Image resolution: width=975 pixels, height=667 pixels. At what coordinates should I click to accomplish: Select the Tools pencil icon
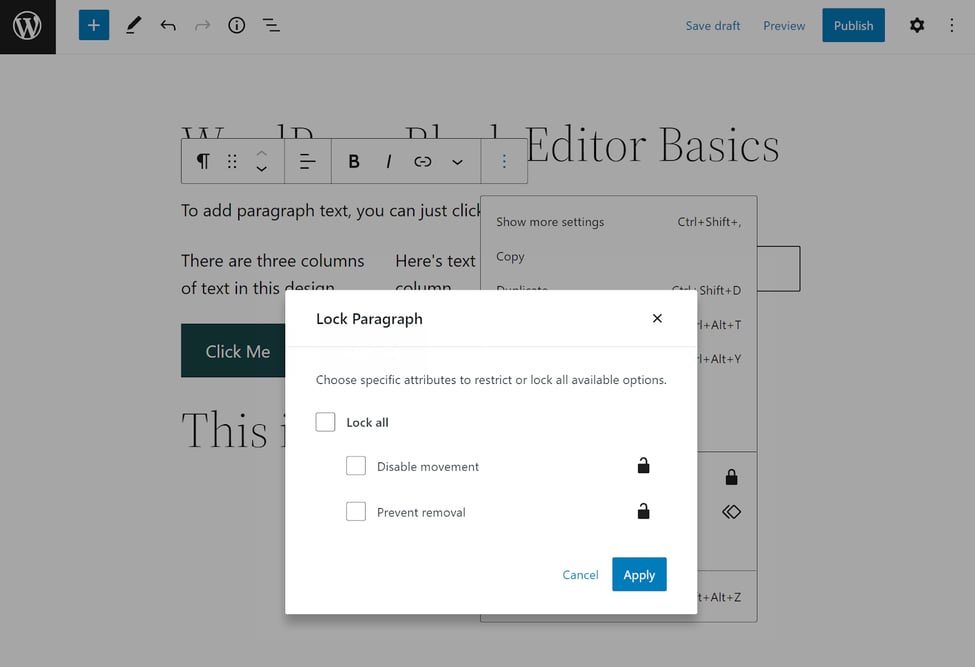[x=133, y=25]
